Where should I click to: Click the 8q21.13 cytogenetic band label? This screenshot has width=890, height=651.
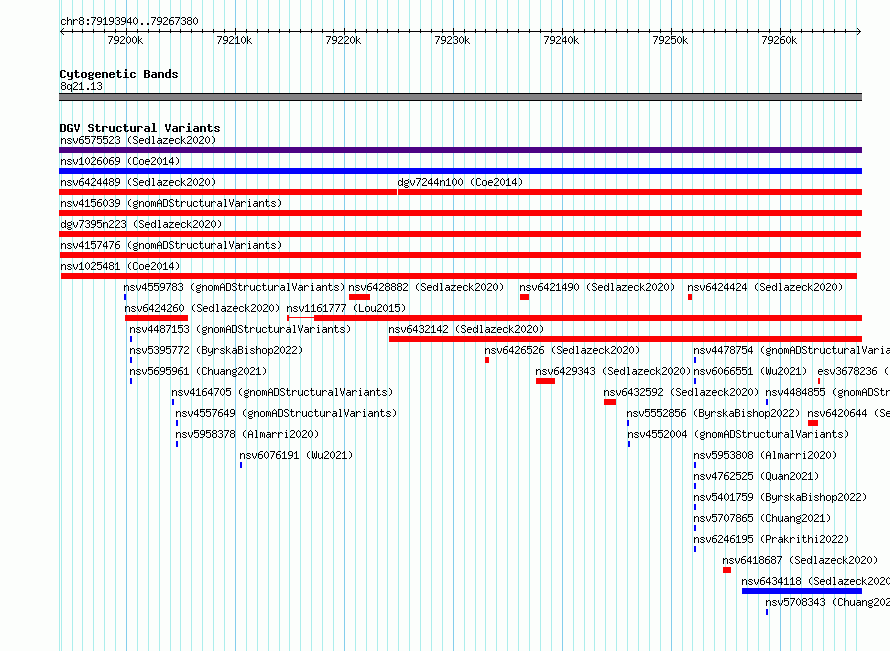tap(81, 86)
